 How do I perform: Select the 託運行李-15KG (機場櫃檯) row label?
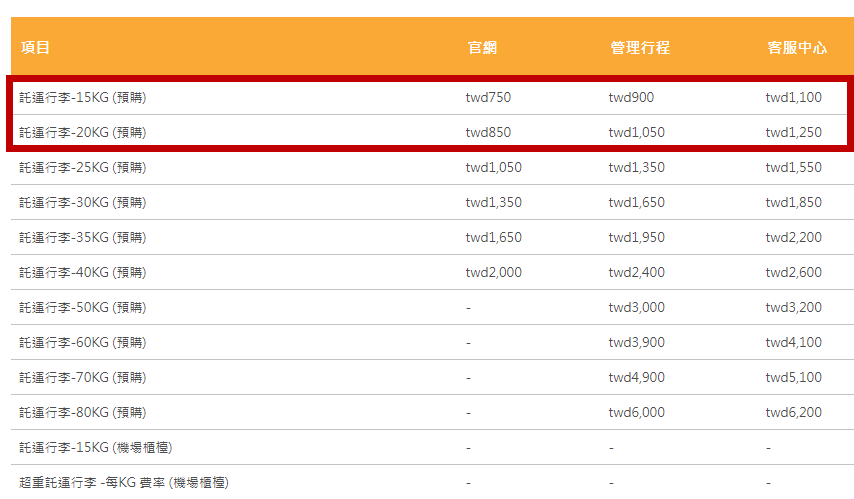(x=96, y=448)
